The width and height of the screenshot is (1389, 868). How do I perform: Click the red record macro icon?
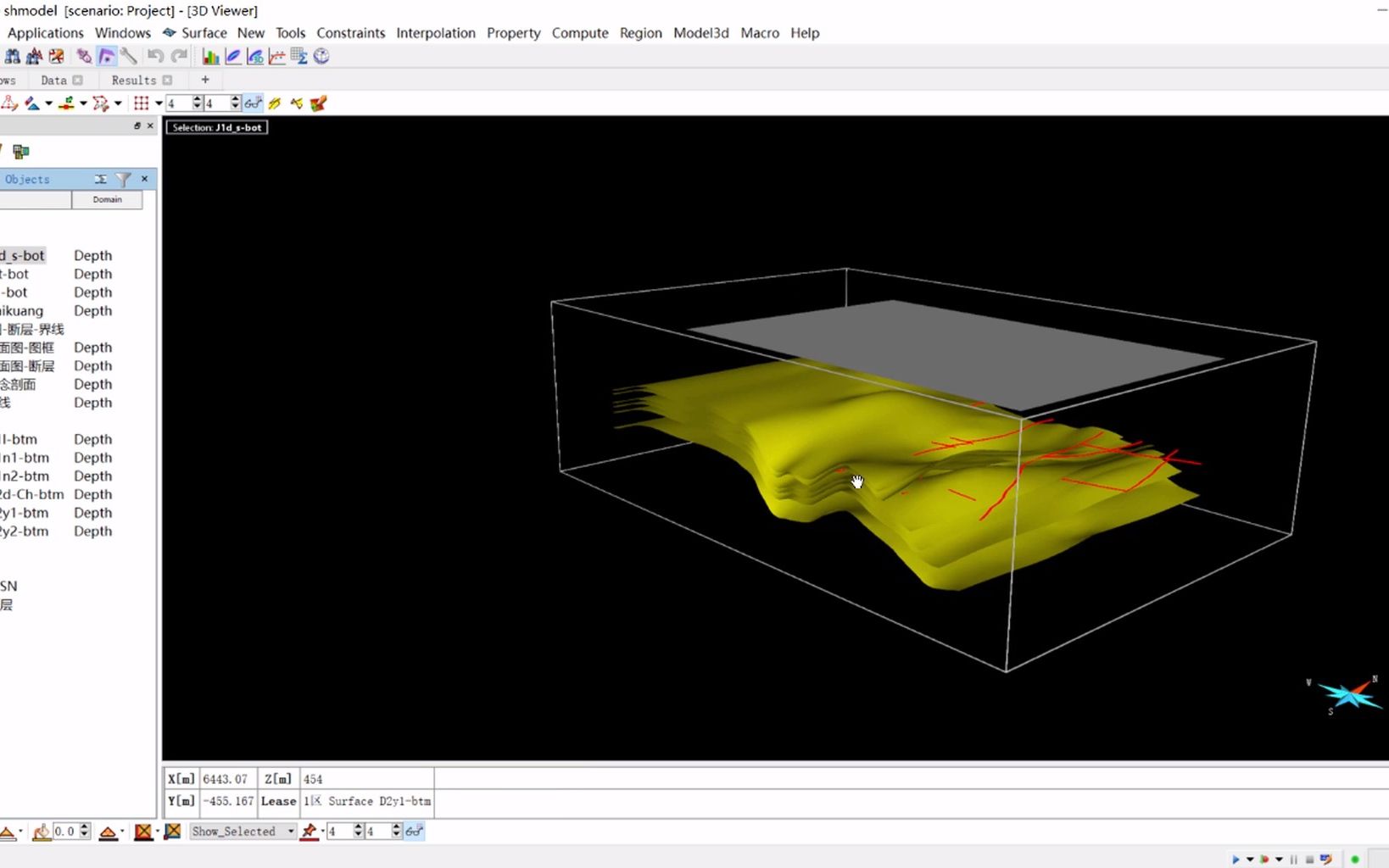(x=1264, y=860)
